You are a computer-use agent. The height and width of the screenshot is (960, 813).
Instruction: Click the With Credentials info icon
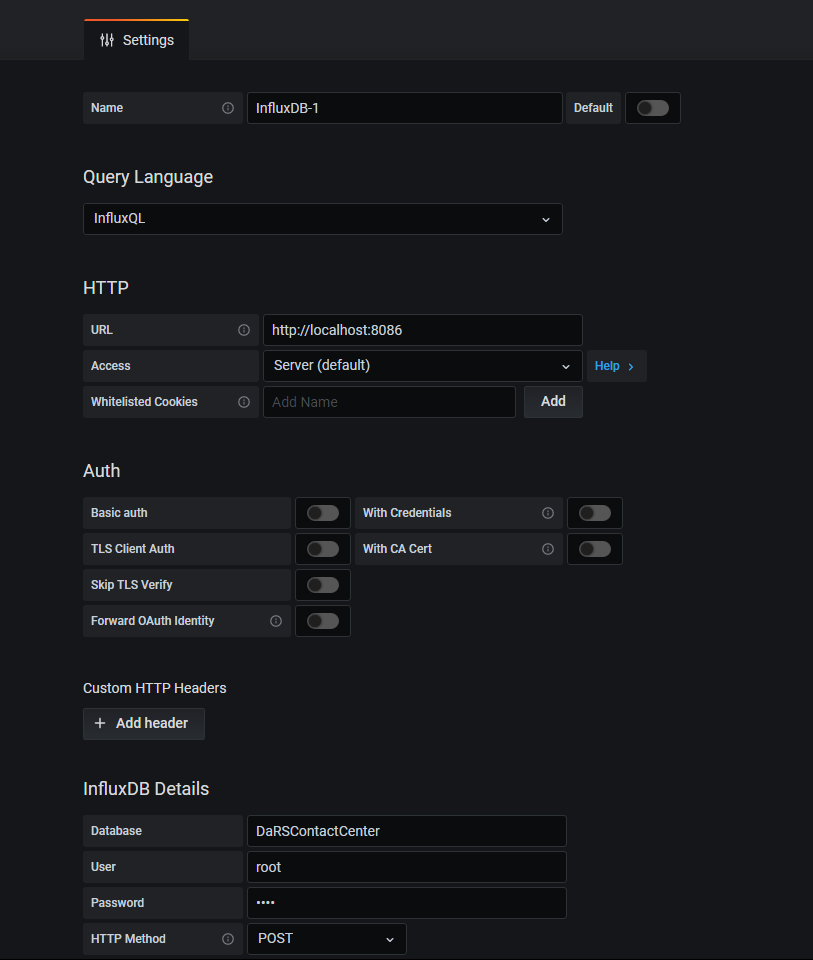point(548,513)
